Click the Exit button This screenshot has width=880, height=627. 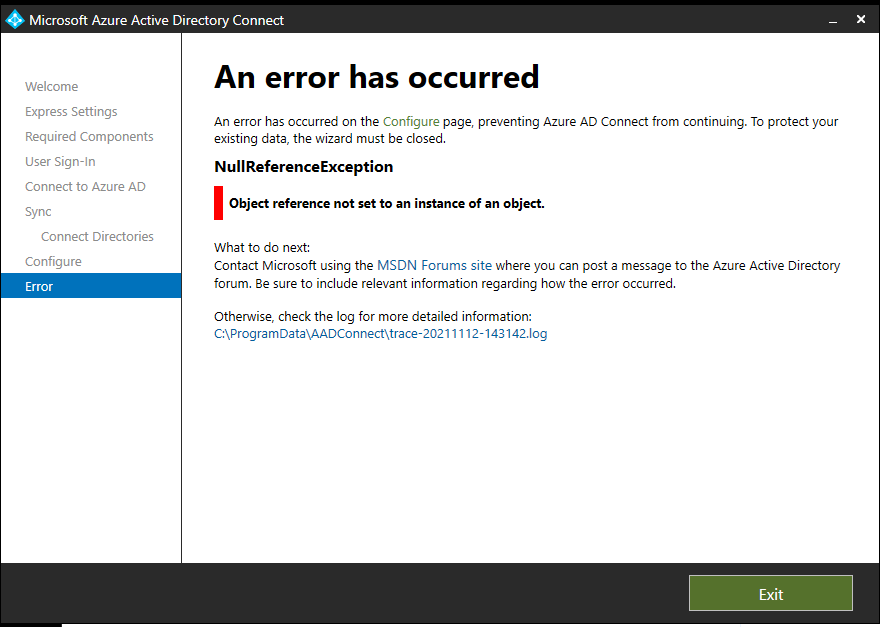tap(771, 593)
